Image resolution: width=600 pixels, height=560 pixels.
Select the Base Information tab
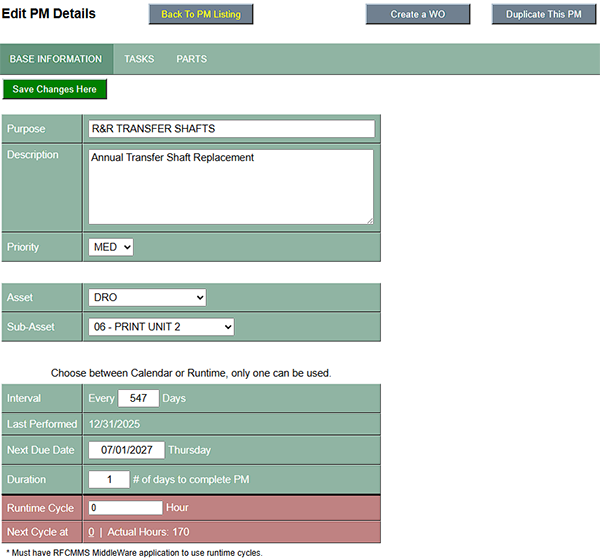[56, 59]
